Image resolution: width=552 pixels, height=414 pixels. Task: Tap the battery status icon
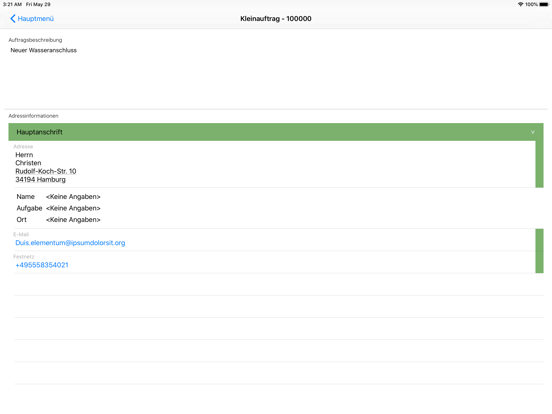544,4
